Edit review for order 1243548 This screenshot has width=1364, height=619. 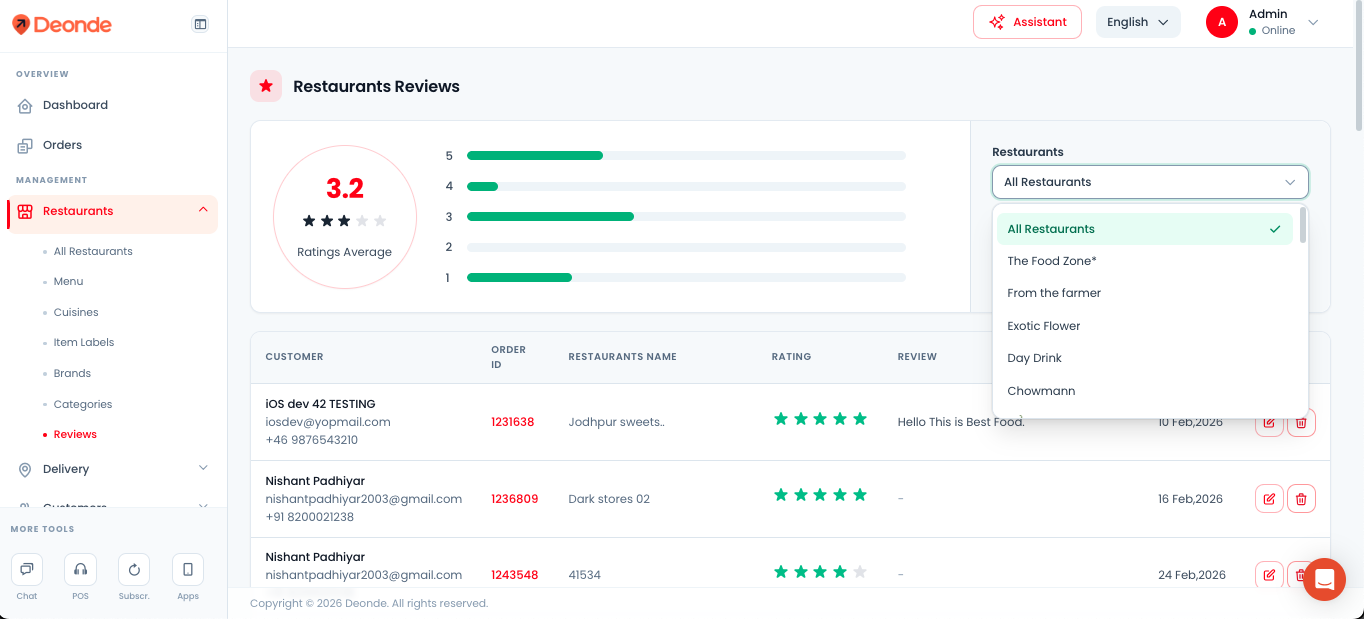[1269, 575]
